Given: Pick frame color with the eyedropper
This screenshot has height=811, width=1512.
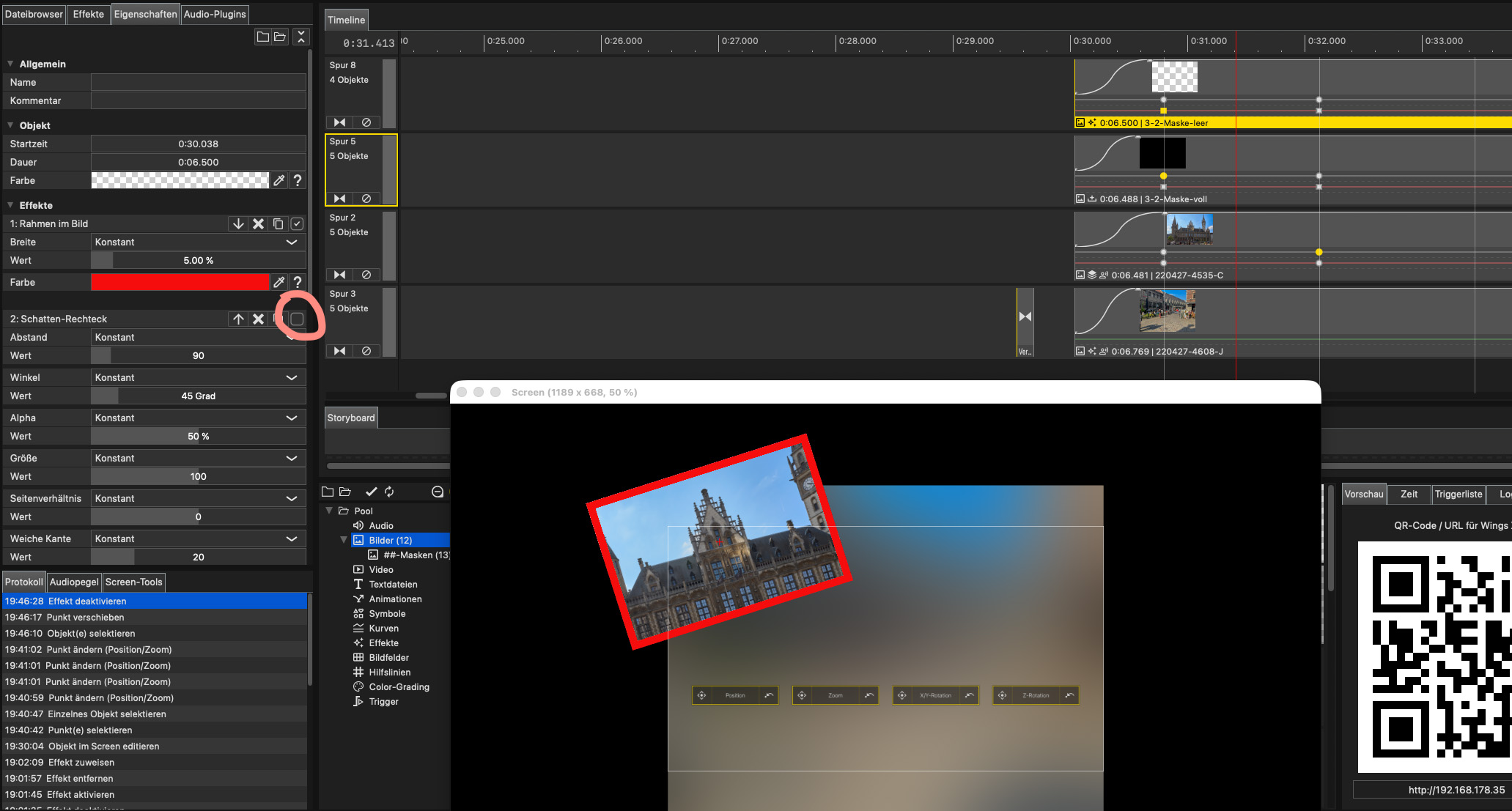Looking at the screenshot, I should click(279, 282).
